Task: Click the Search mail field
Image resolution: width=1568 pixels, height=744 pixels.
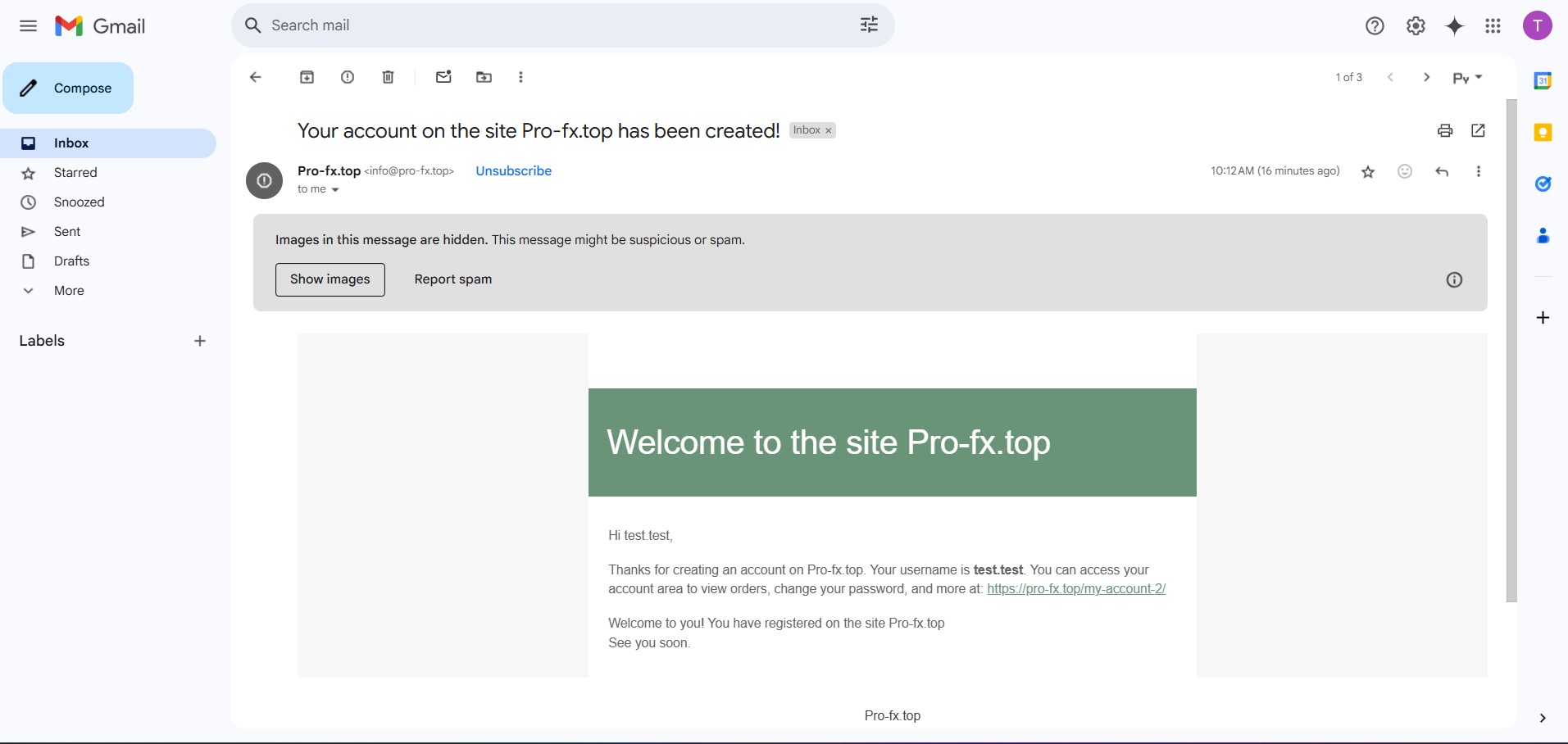Action: 562,25
